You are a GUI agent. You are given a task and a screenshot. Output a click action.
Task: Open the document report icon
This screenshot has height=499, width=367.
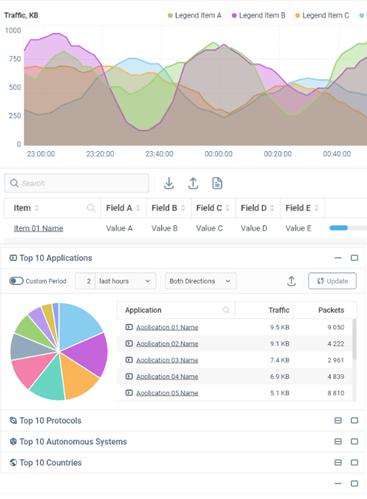point(217,183)
